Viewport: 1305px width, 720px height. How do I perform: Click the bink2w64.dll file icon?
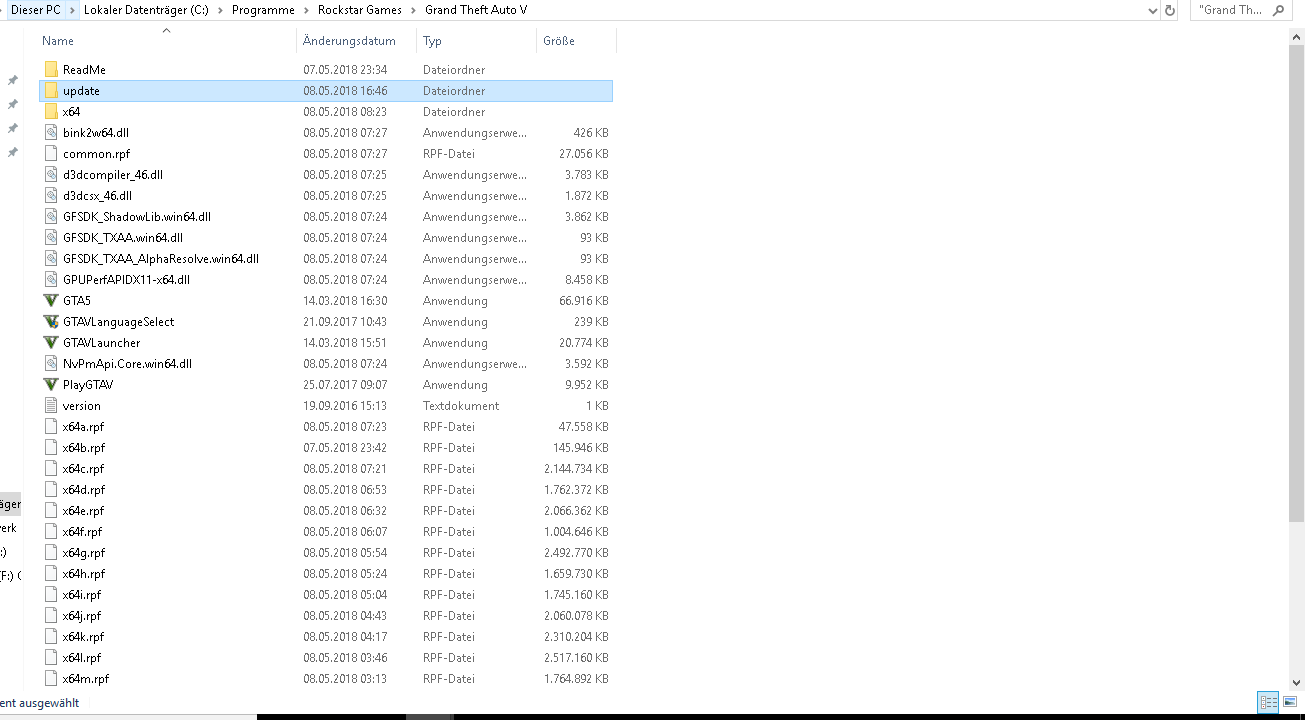click(52, 132)
